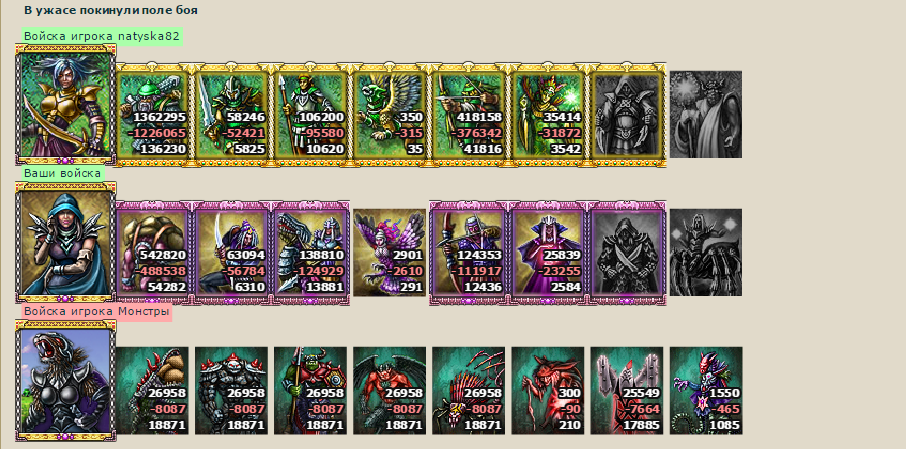Click dark swordsman unit showing 63094

(232, 253)
